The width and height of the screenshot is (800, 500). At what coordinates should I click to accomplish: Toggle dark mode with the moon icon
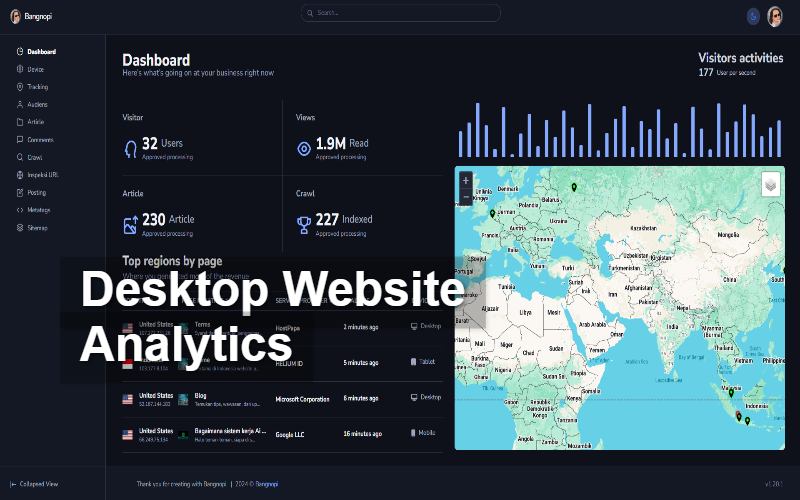[753, 16]
